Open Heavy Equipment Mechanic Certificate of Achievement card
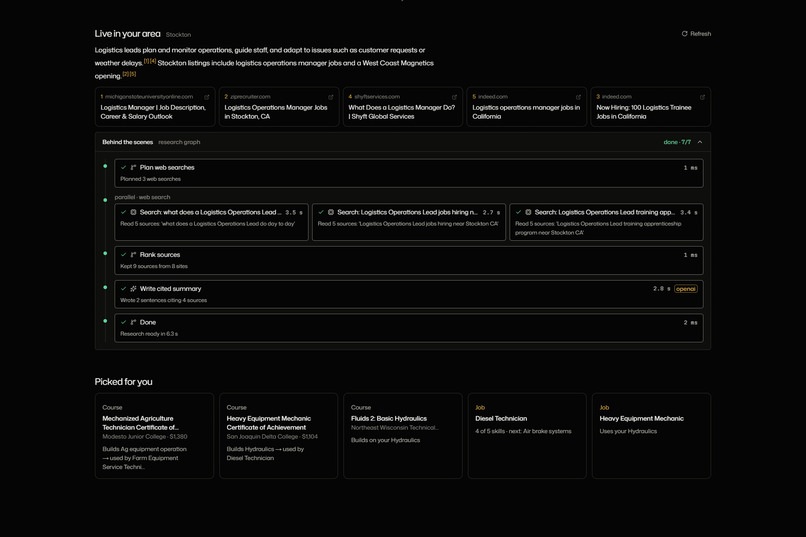This screenshot has width=806, height=537. [x=279, y=436]
